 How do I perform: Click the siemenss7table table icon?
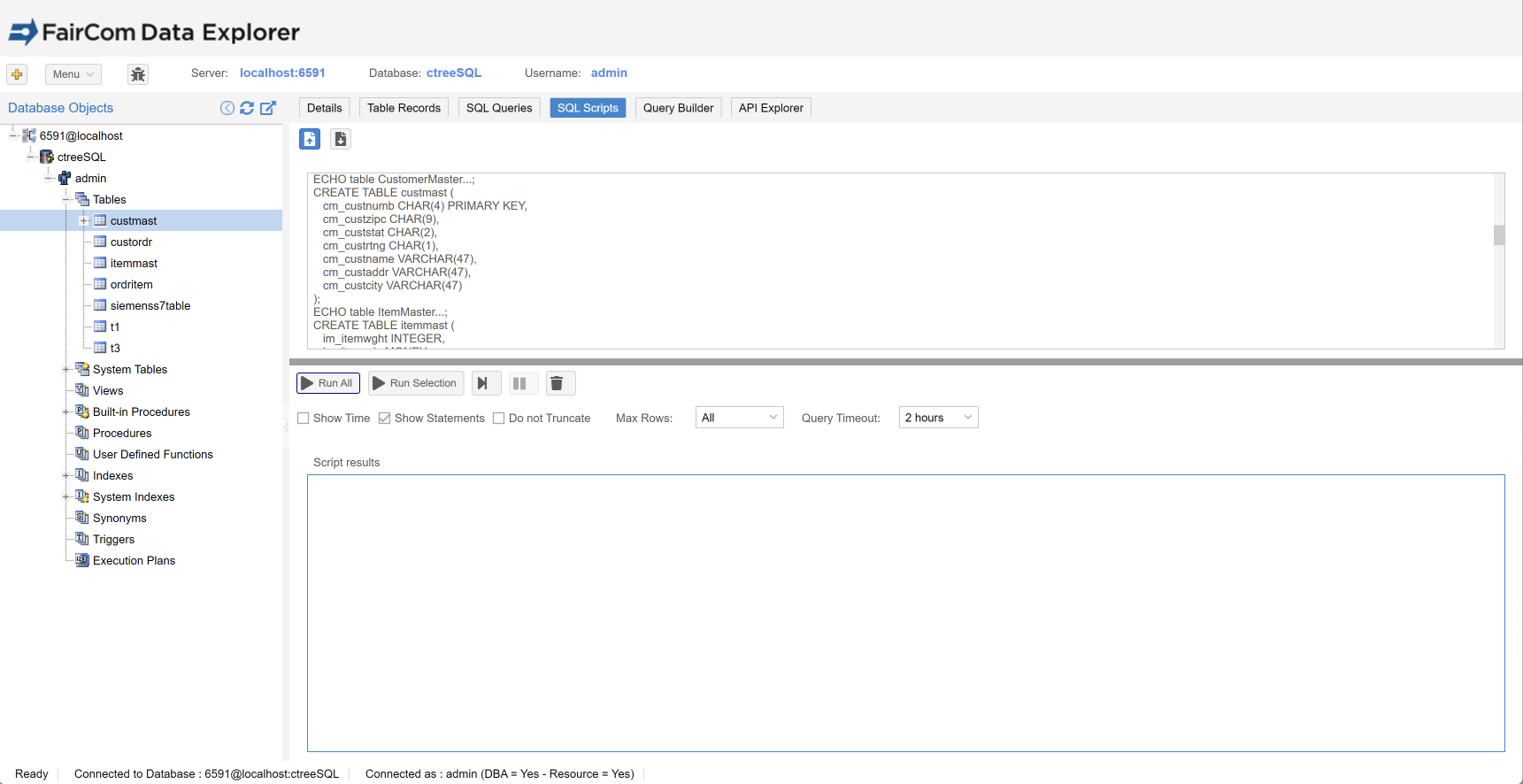[x=100, y=305]
